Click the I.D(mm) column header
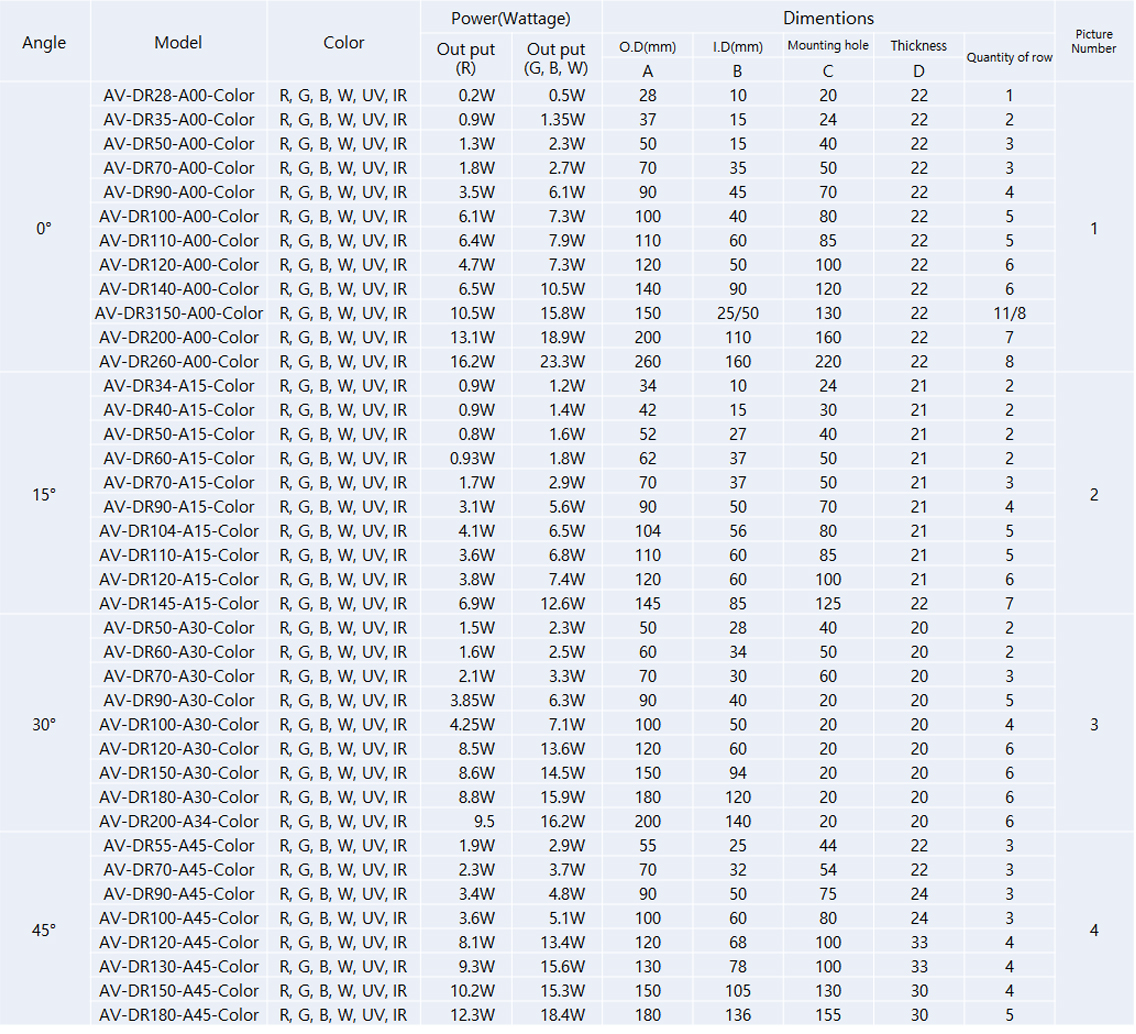 point(738,47)
